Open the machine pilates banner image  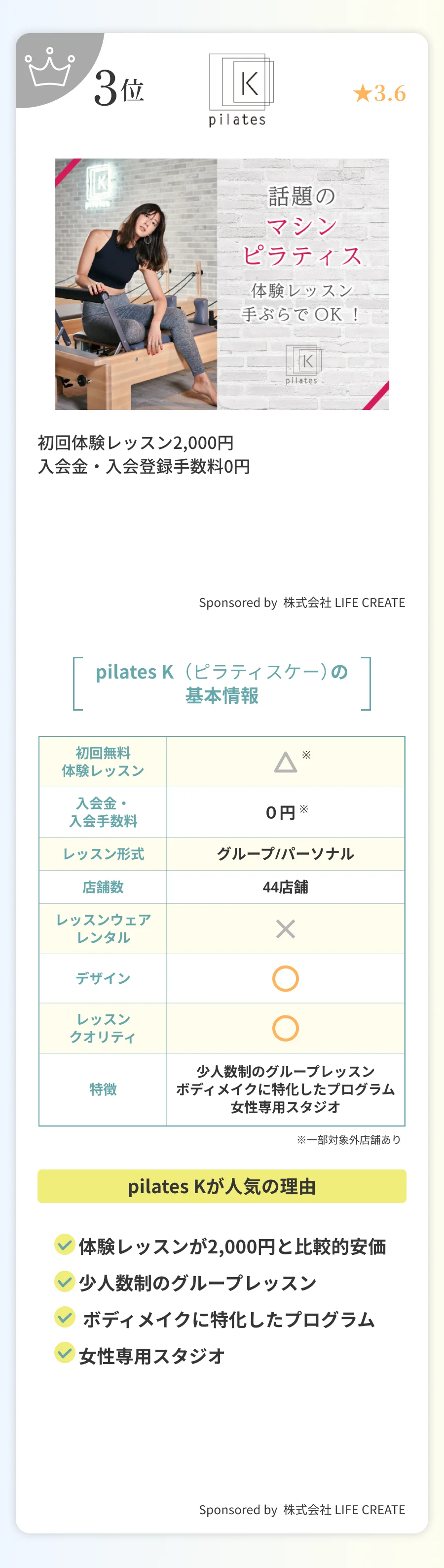222,283
